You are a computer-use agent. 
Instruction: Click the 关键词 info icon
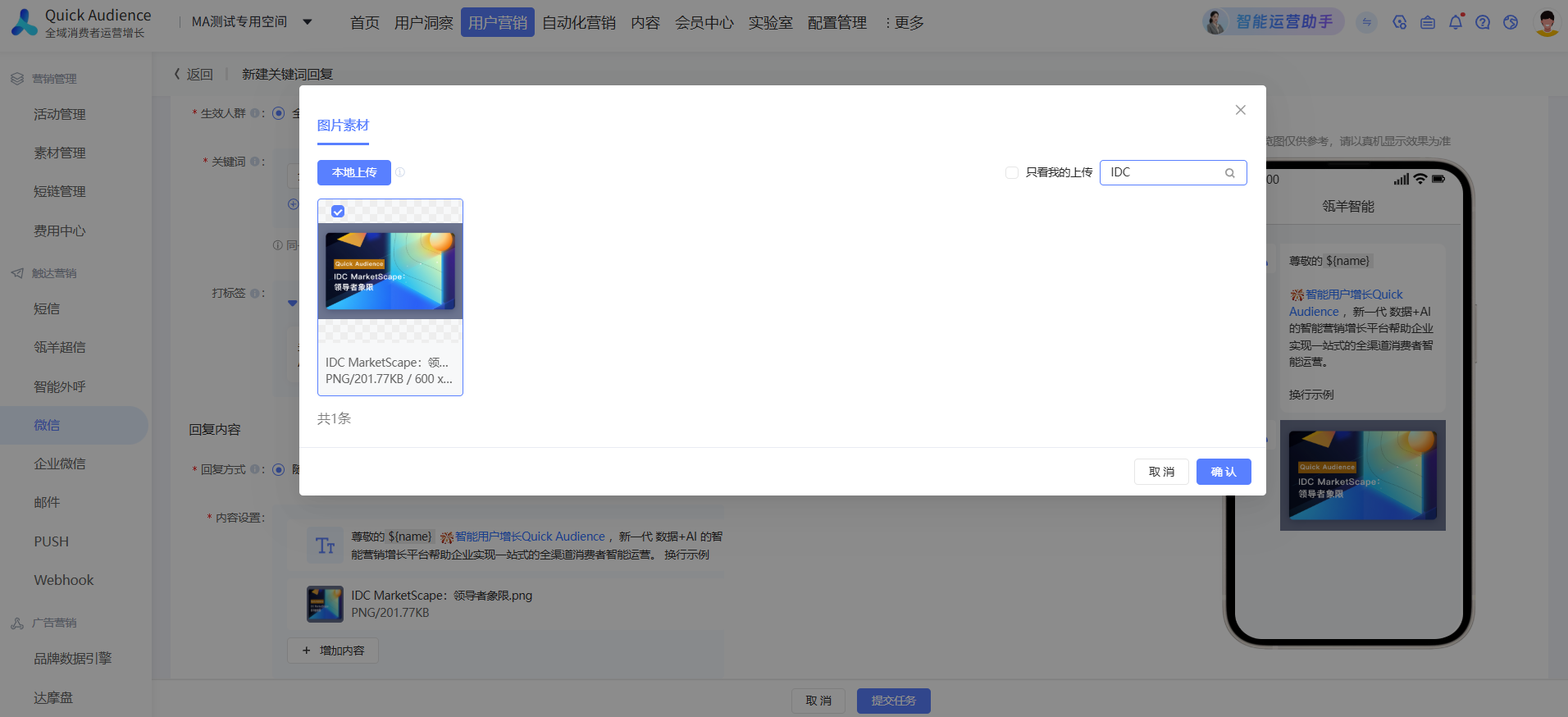(254, 162)
